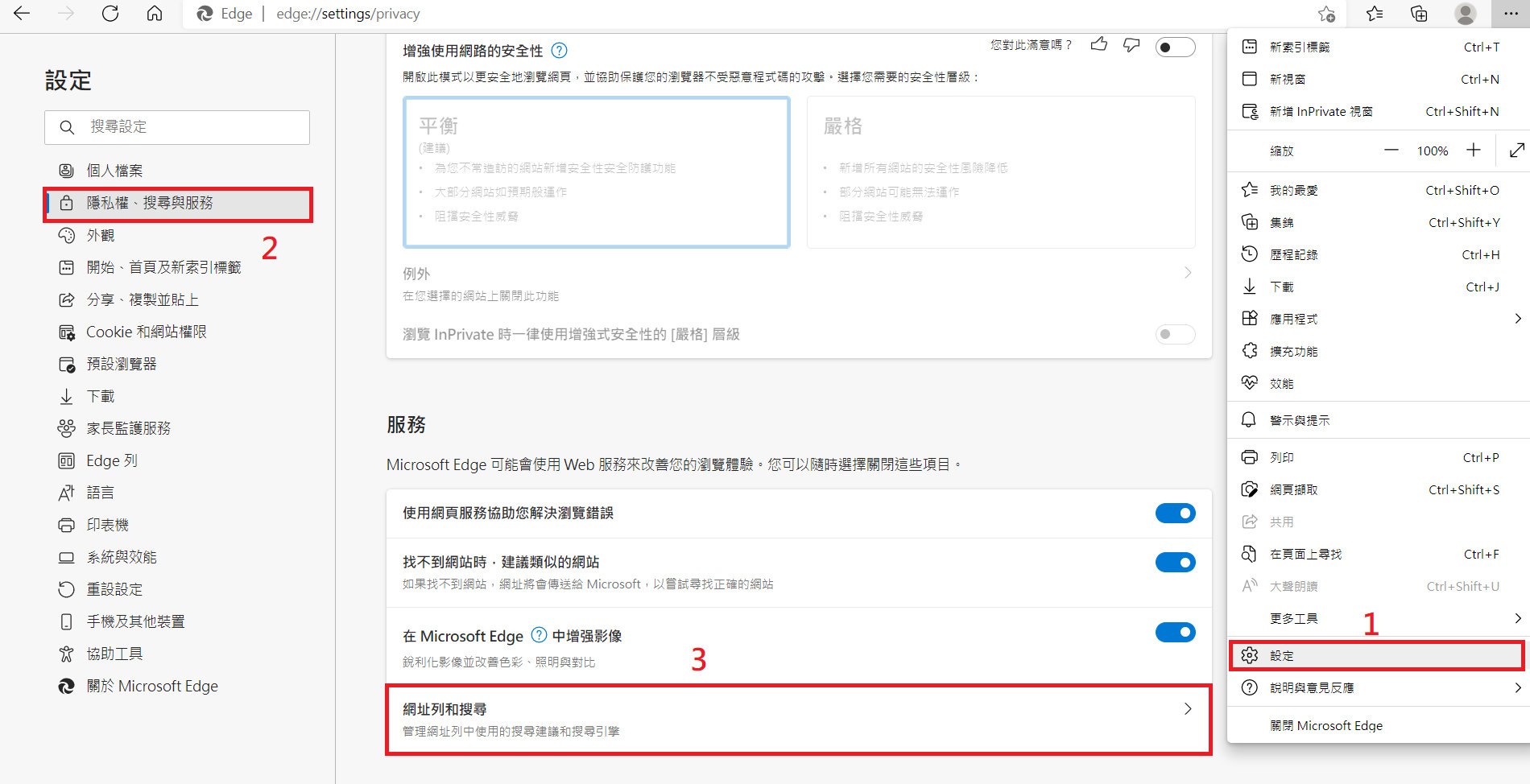Add page to favorites star icon
1530x784 pixels.
(1326, 14)
